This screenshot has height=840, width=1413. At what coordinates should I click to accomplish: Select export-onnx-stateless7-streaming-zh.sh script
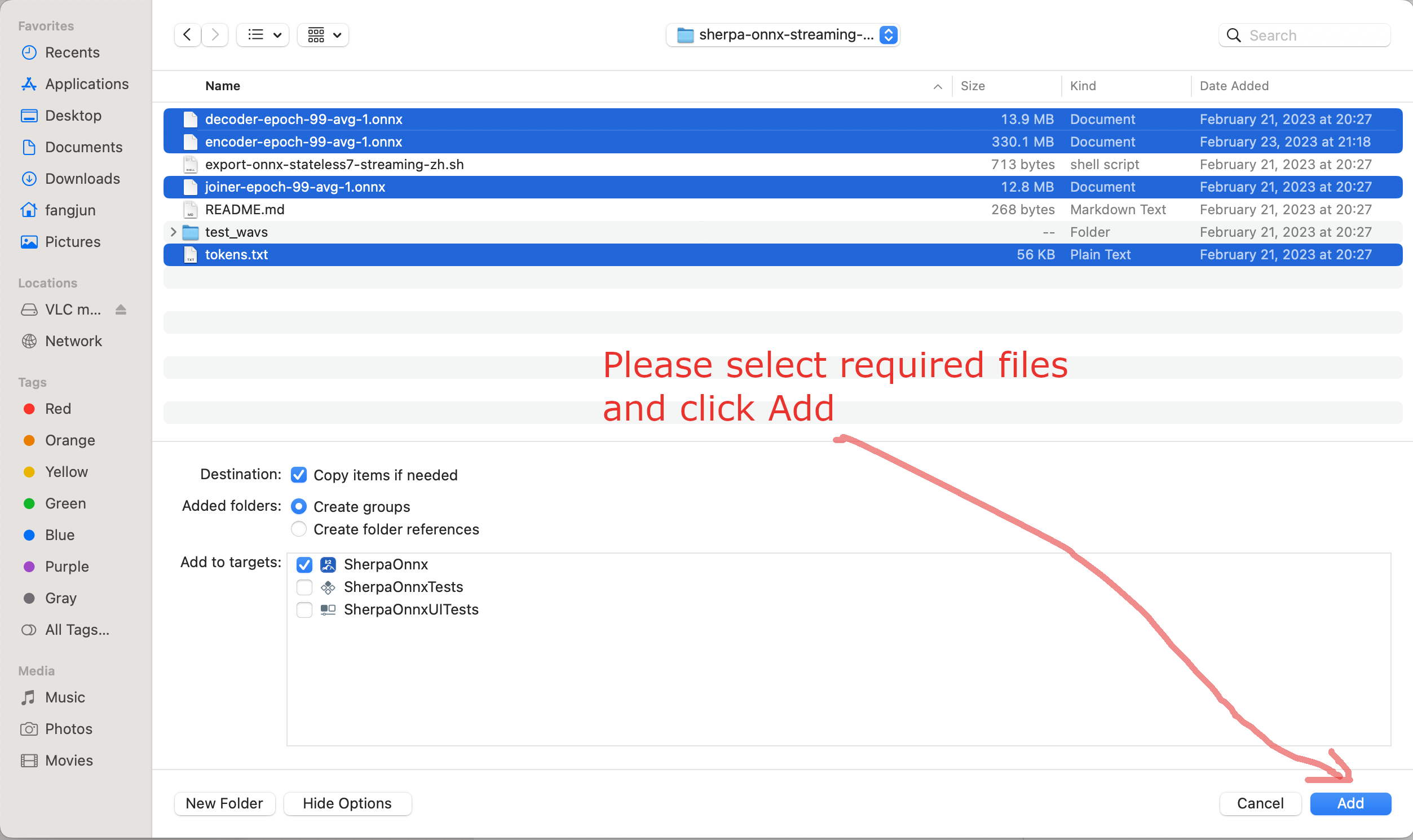[783, 165]
